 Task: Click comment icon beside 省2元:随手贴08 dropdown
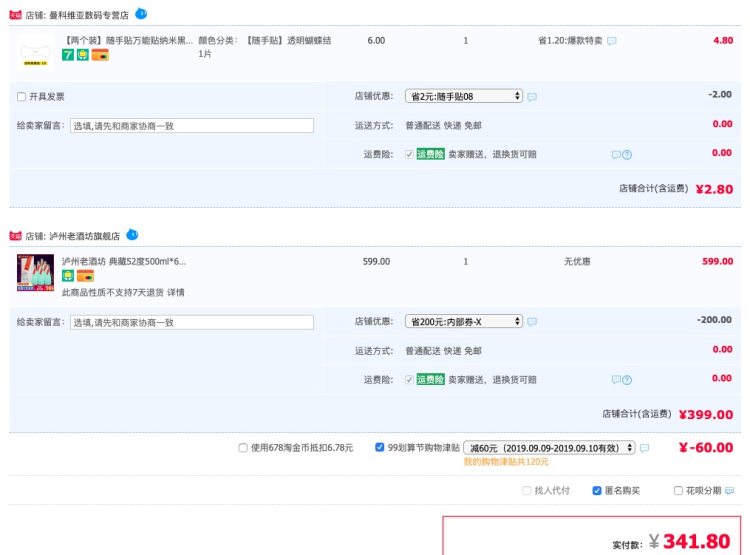[532, 97]
